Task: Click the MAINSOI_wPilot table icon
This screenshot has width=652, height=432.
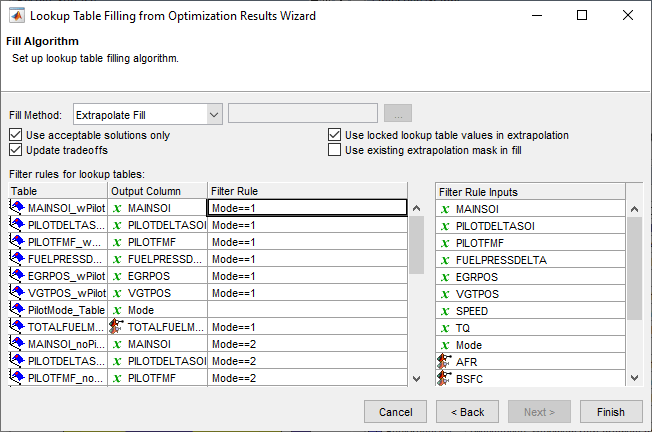Action: click(17, 208)
